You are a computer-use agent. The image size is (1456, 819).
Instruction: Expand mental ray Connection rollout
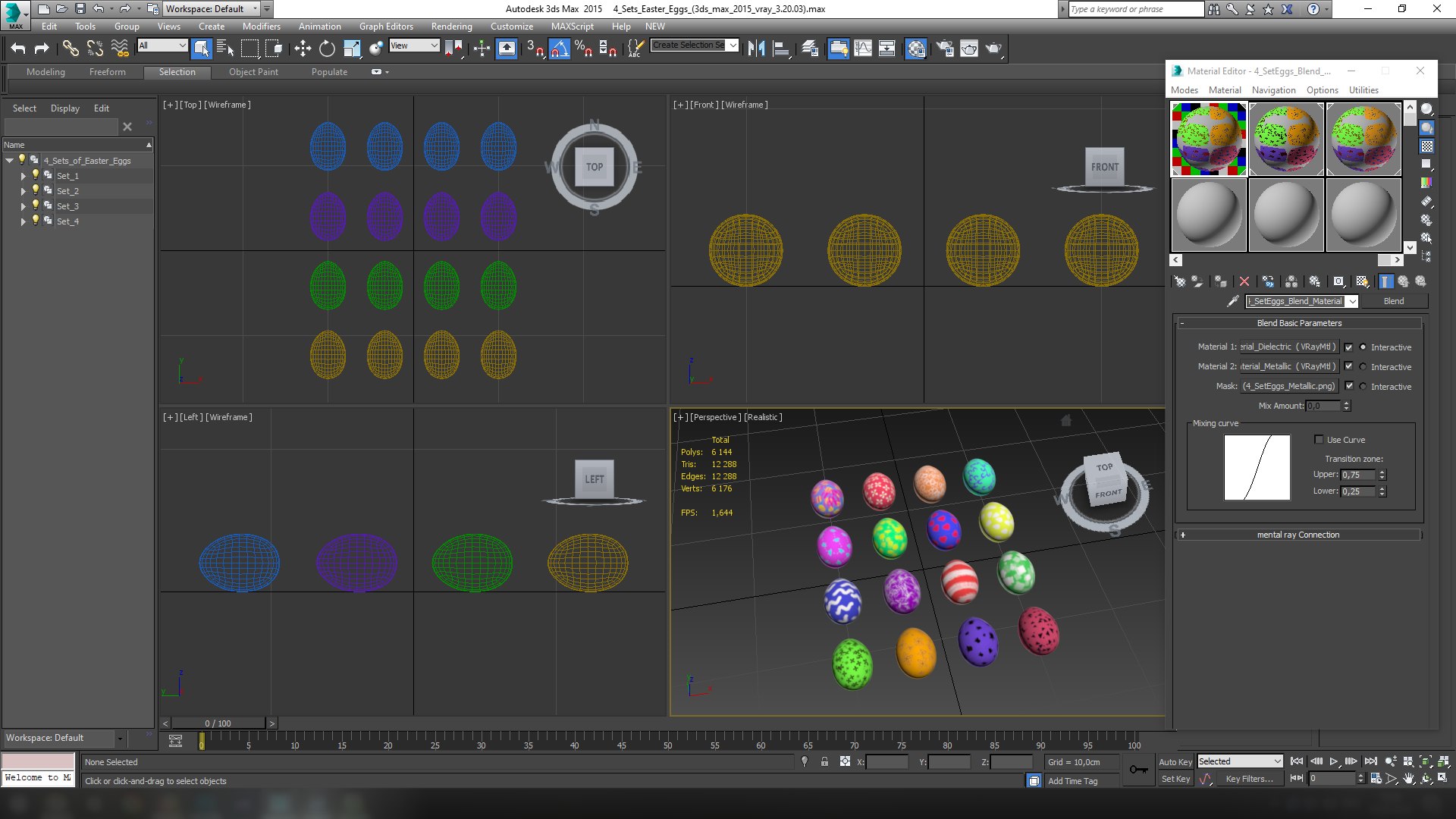1298,535
